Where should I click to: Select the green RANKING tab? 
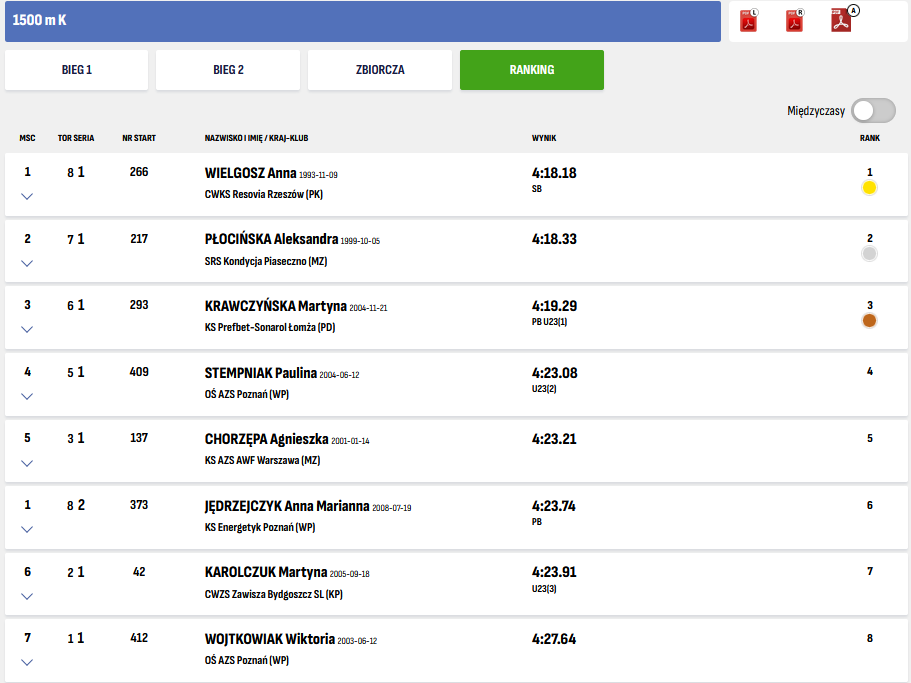531,70
